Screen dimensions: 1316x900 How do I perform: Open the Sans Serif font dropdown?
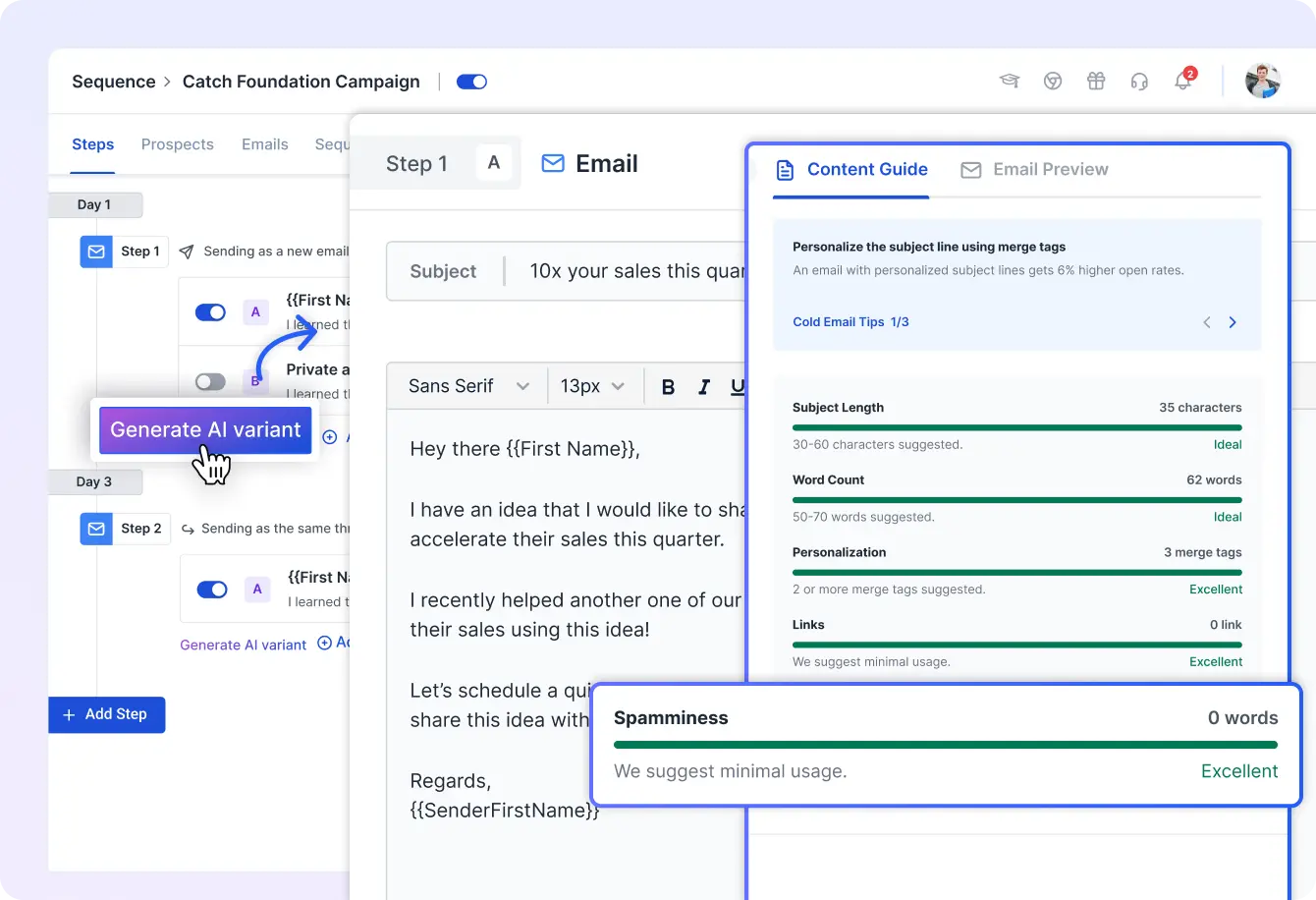pos(468,386)
